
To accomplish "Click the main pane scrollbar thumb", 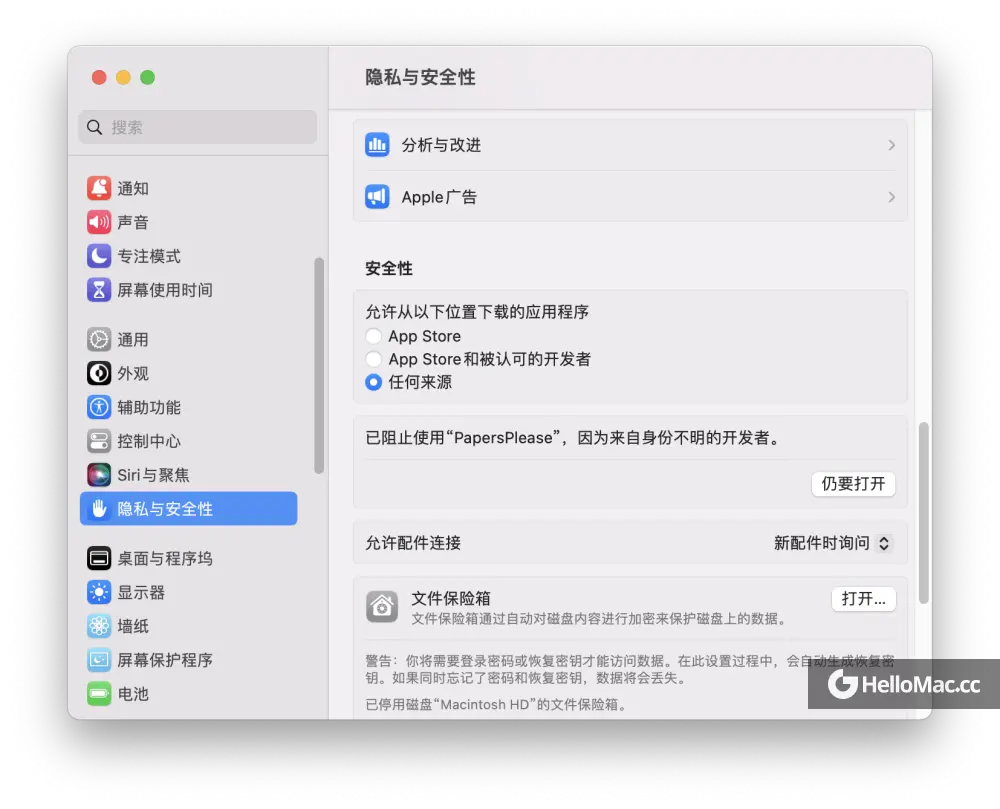I will tap(923, 513).
